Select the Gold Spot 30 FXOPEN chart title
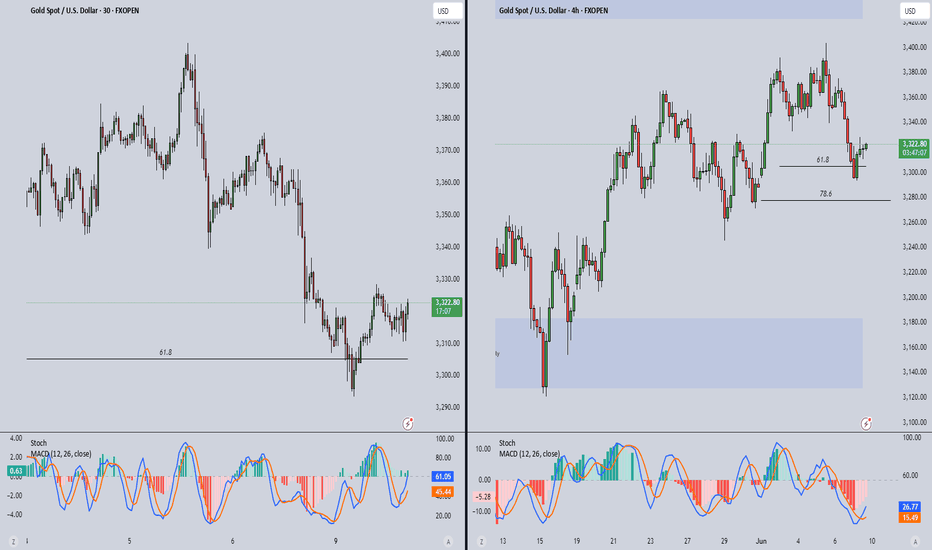The height and width of the screenshot is (550, 932). (x=85, y=11)
